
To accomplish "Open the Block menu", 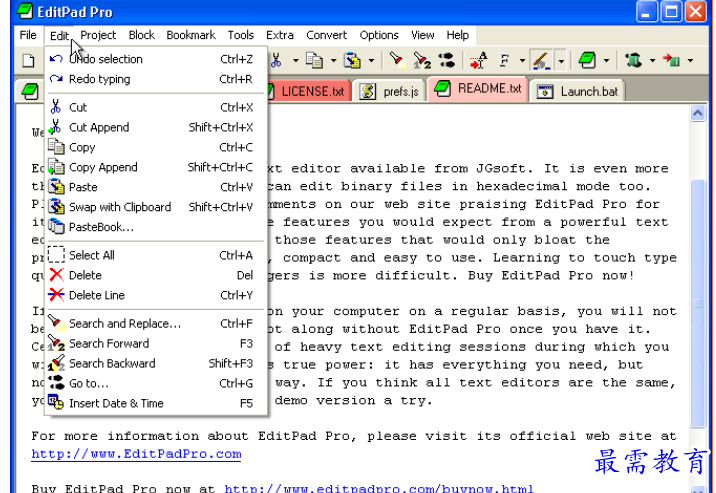I will (x=142, y=35).
